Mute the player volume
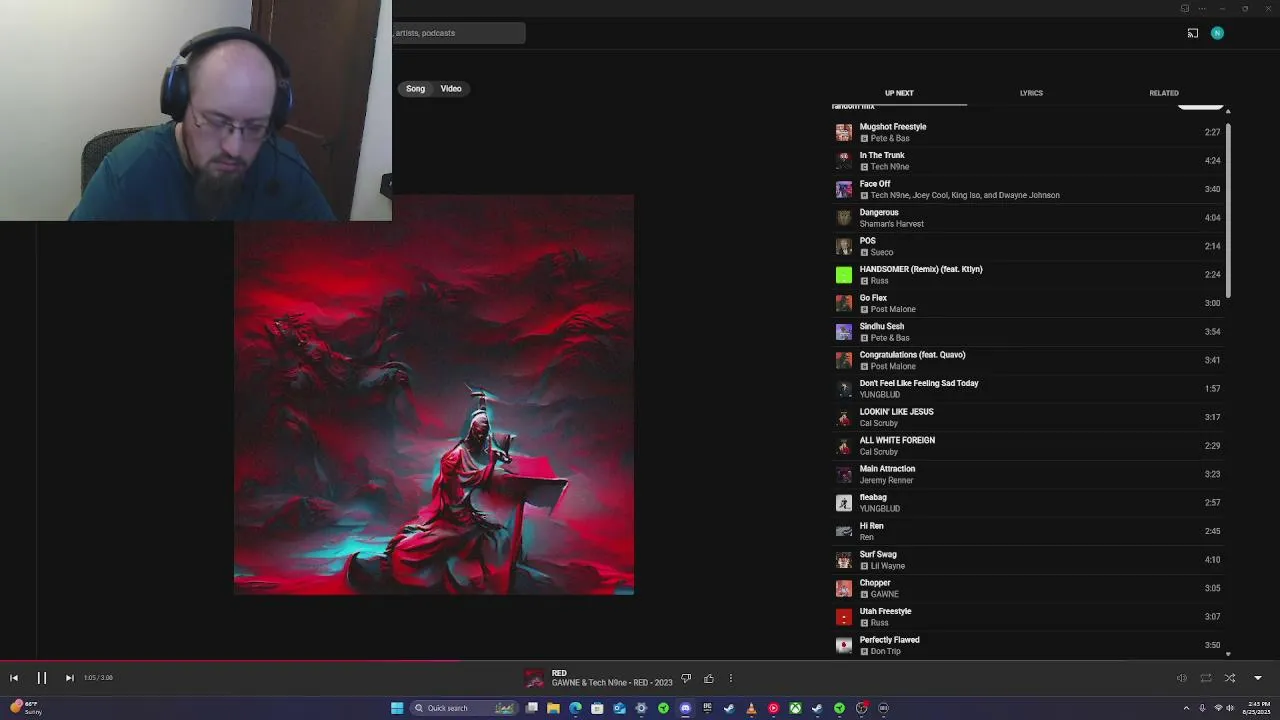The height and width of the screenshot is (720, 1280). point(1181,678)
